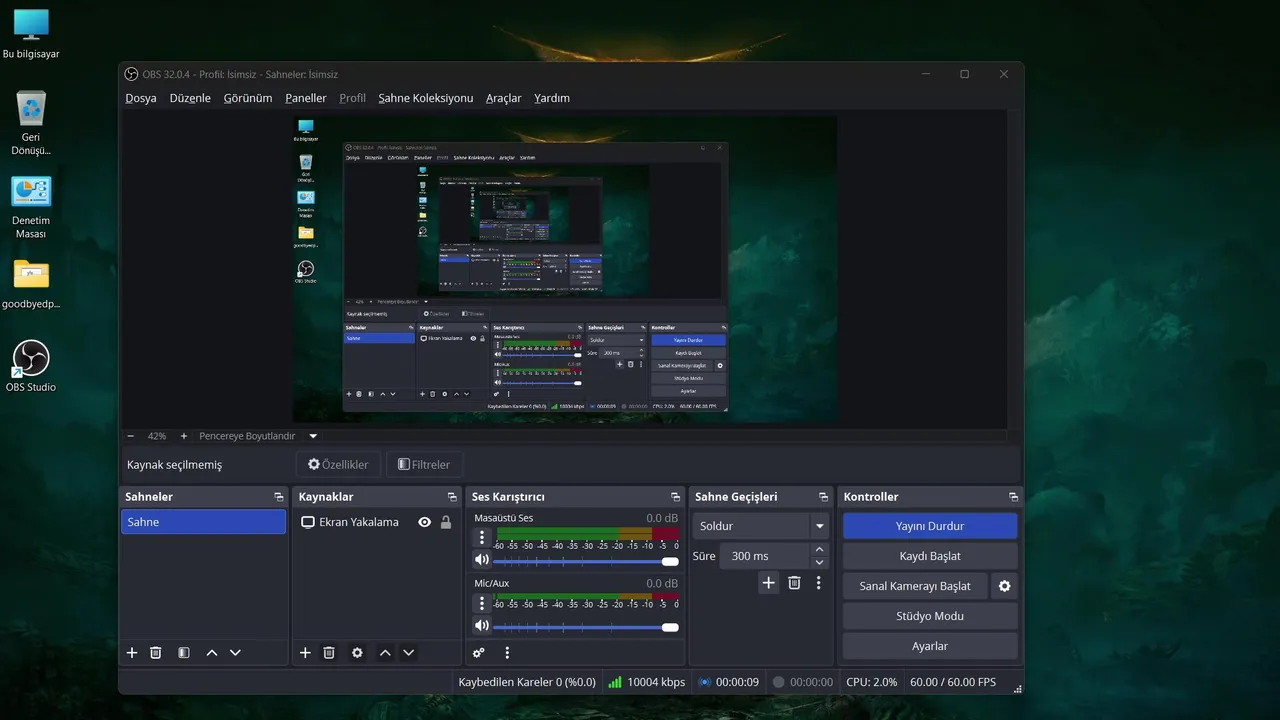Remove source with Kaynaklar trash icon

tap(329, 653)
